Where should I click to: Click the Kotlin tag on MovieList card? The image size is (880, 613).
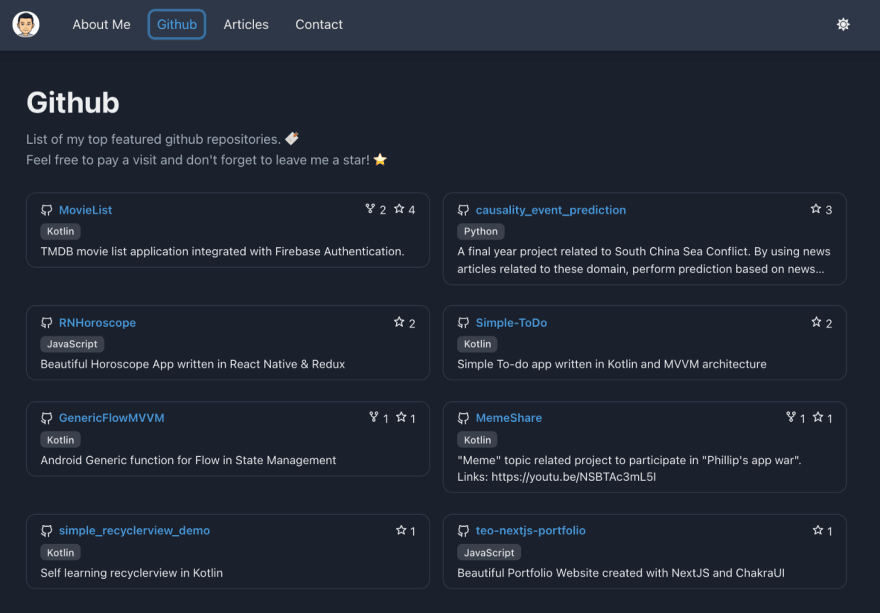coord(61,231)
